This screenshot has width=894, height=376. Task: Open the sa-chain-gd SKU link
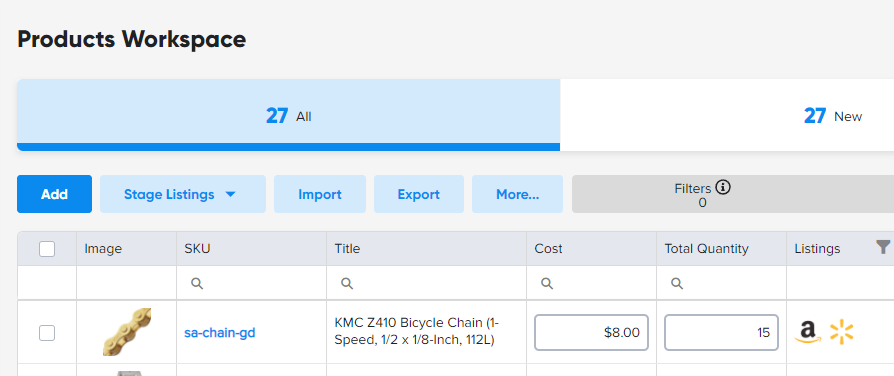tap(220, 333)
